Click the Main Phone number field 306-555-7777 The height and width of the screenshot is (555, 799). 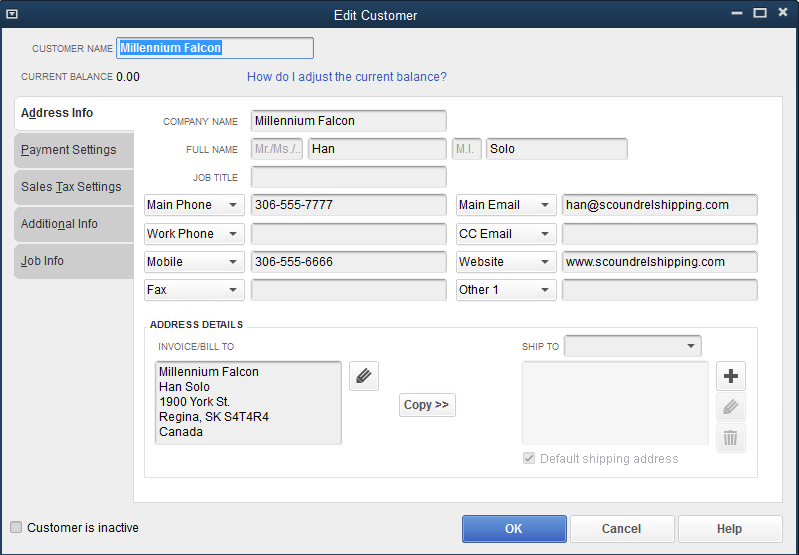click(349, 205)
